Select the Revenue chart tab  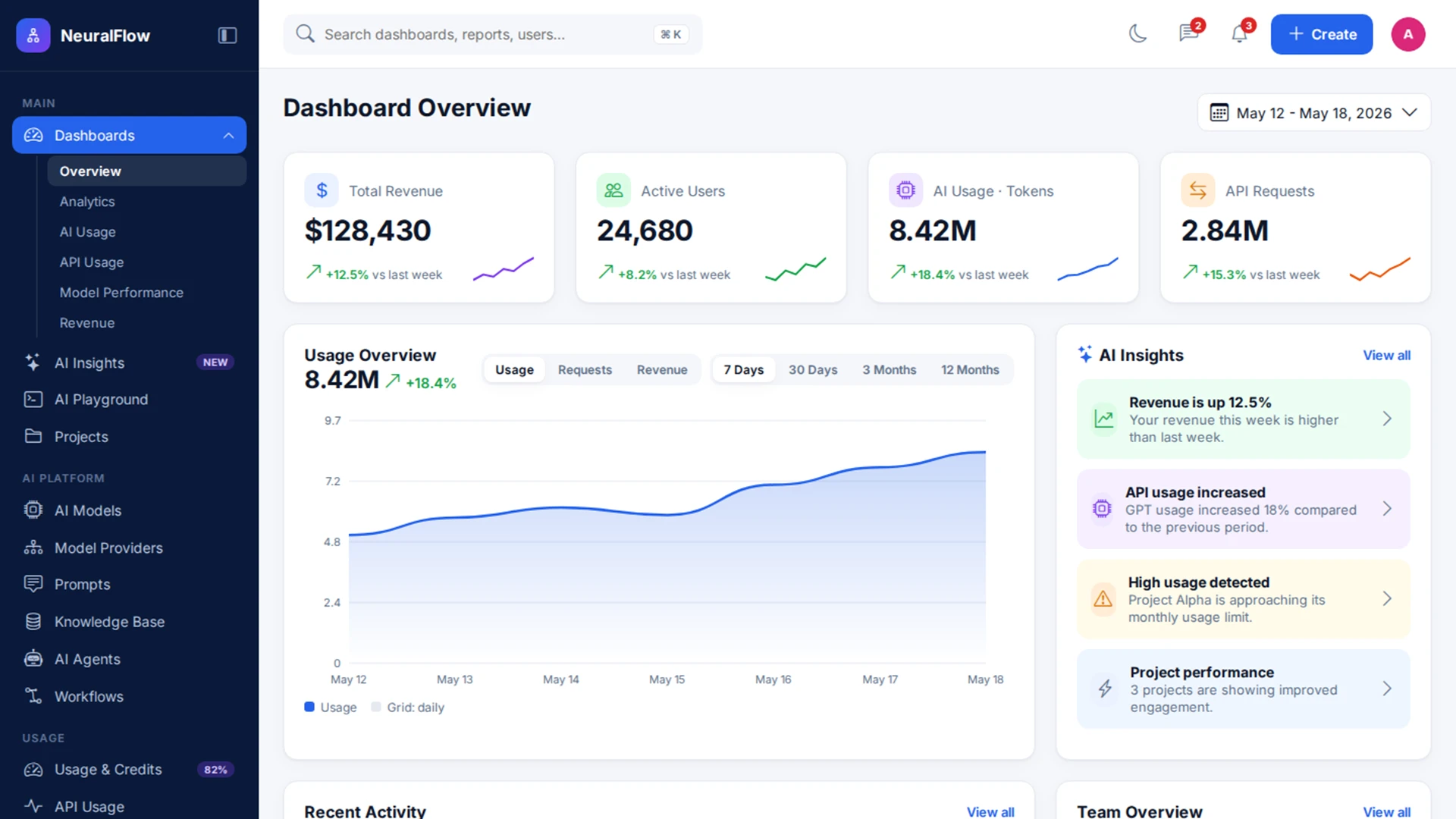point(662,369)
